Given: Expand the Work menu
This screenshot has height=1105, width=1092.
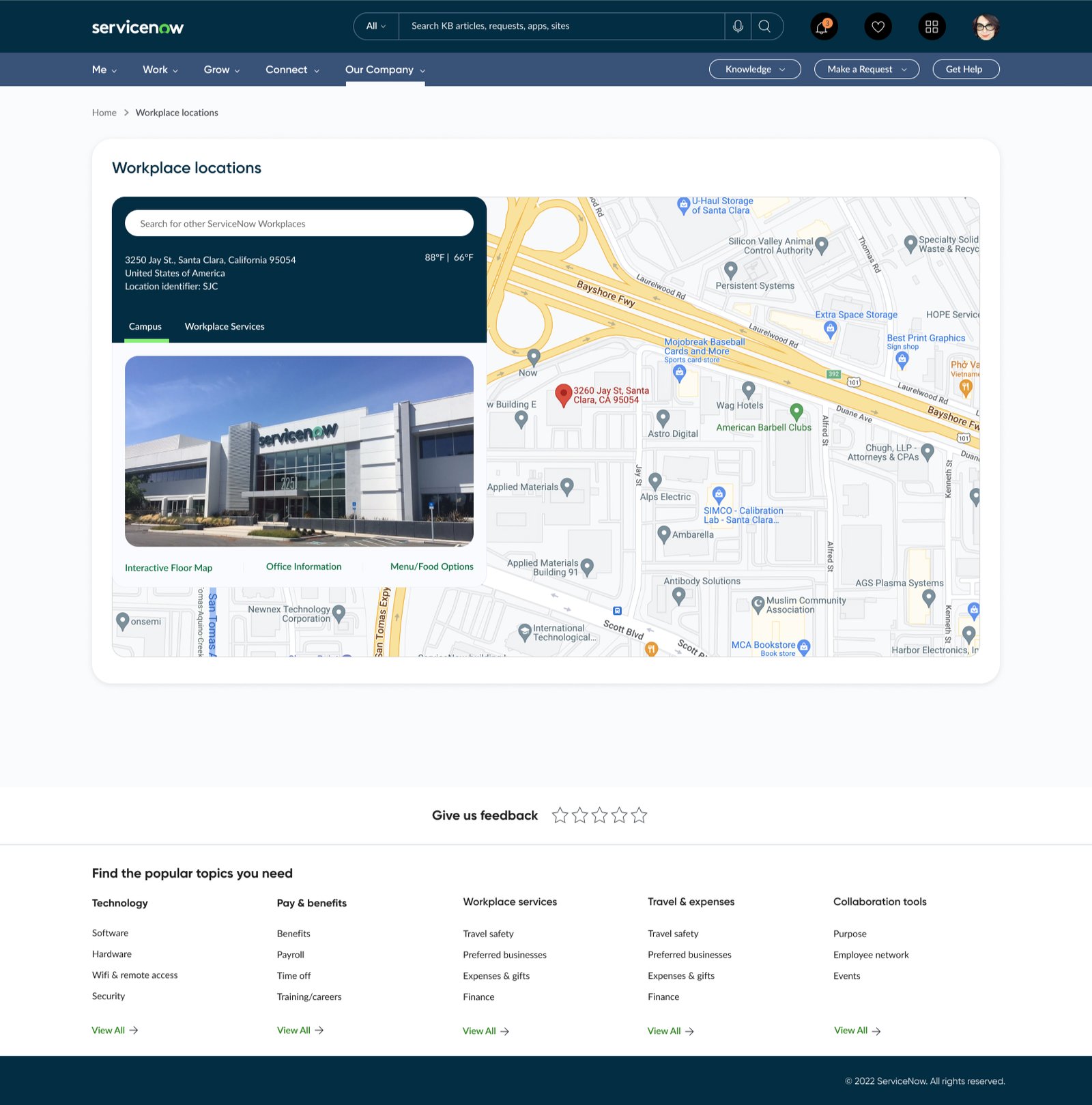Looking at the screenshot, I should 160,70.
